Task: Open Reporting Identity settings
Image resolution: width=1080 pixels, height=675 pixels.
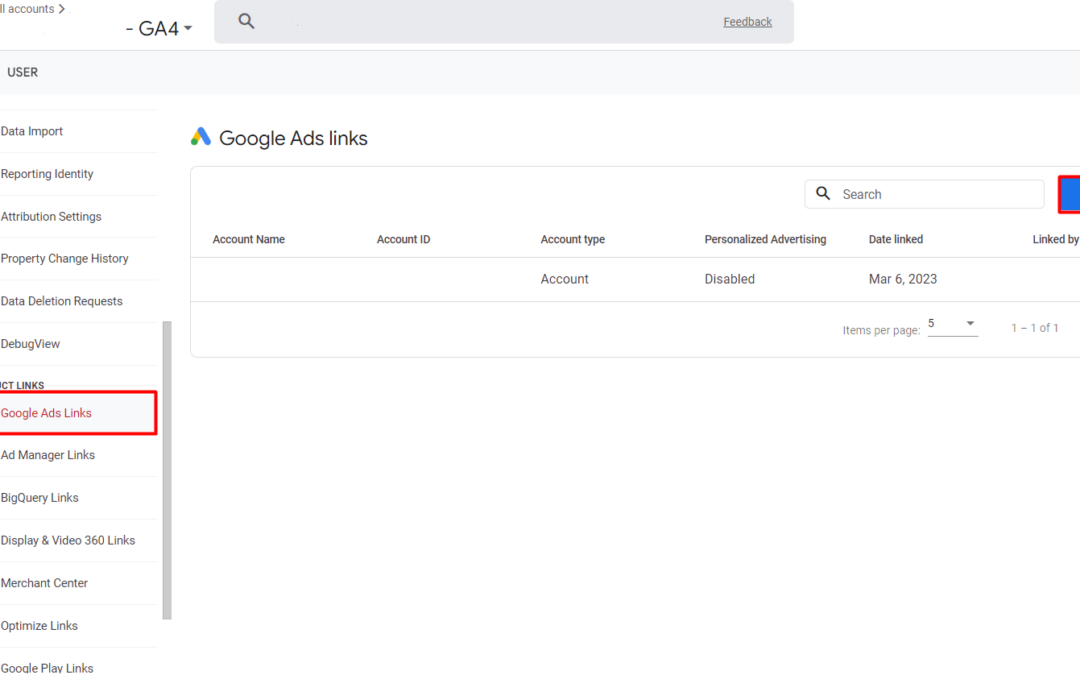Action: 47,174
